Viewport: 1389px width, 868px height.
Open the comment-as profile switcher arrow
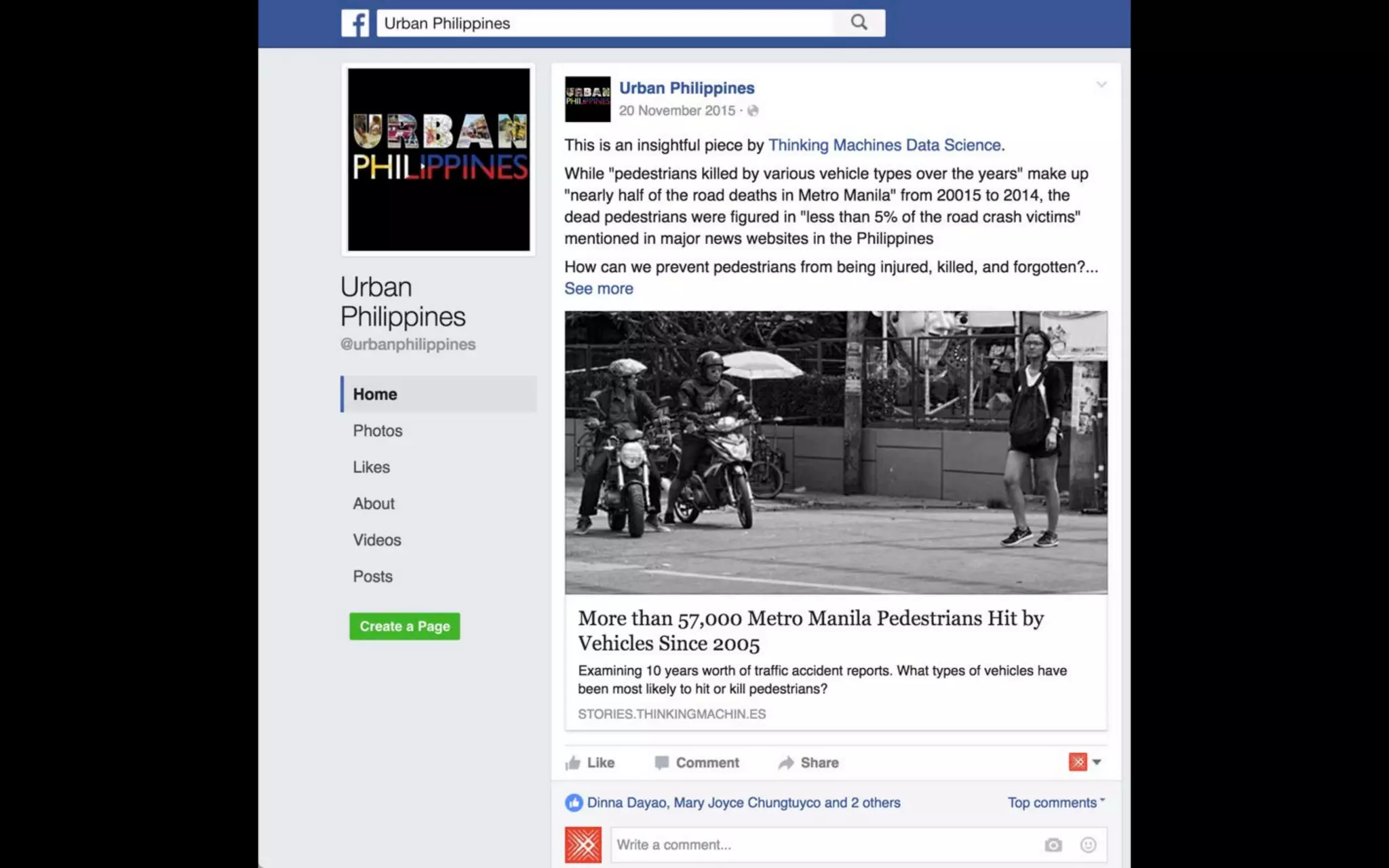click(x=1097, y=762)
